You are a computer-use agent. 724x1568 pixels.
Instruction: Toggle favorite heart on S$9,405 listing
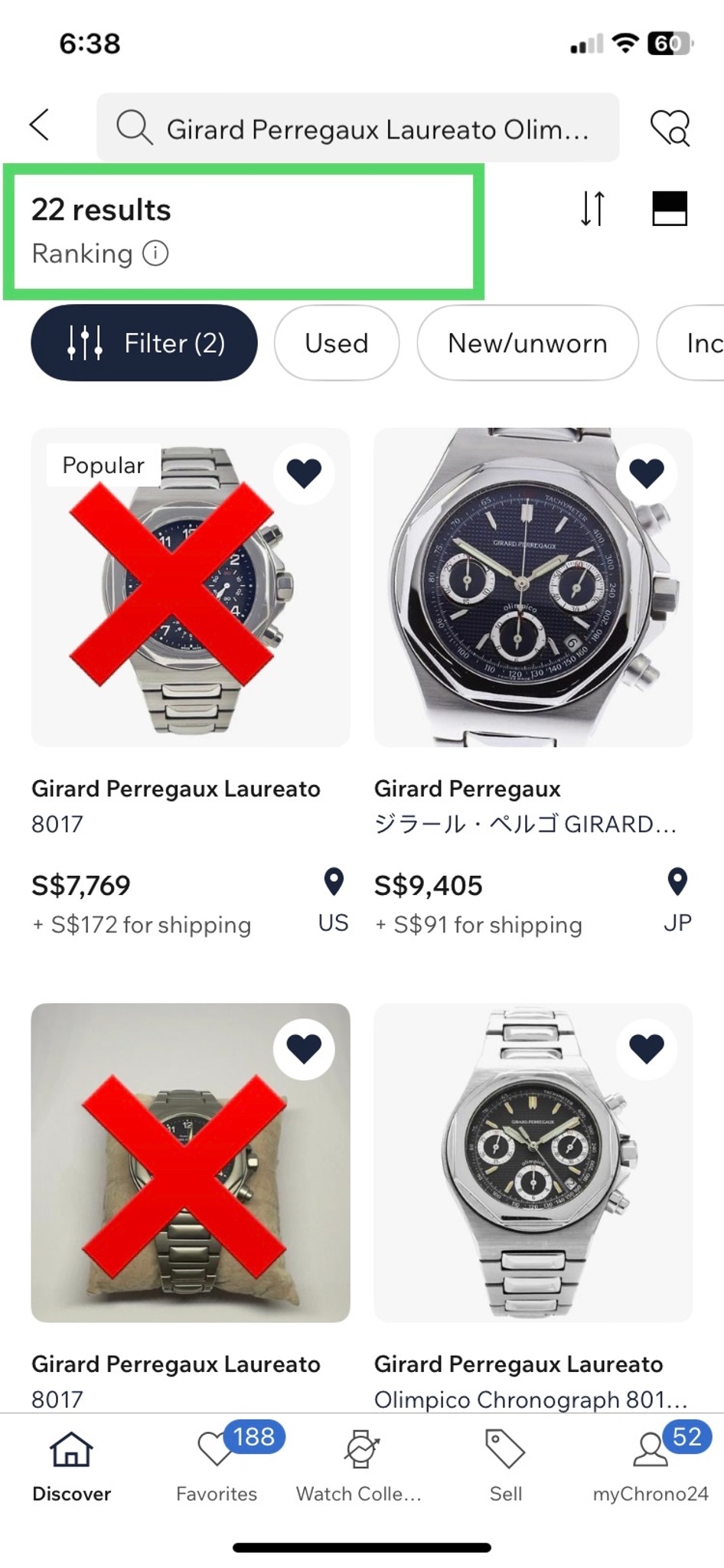pyautogui.click(x=647, y=473)
